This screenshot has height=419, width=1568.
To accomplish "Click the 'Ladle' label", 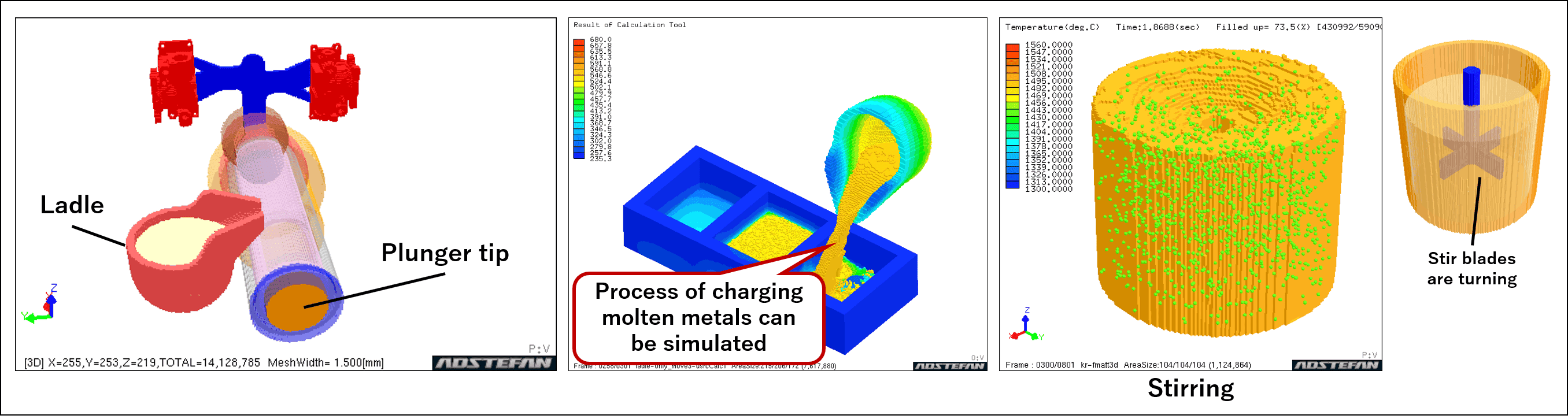I will click(72, 206).
